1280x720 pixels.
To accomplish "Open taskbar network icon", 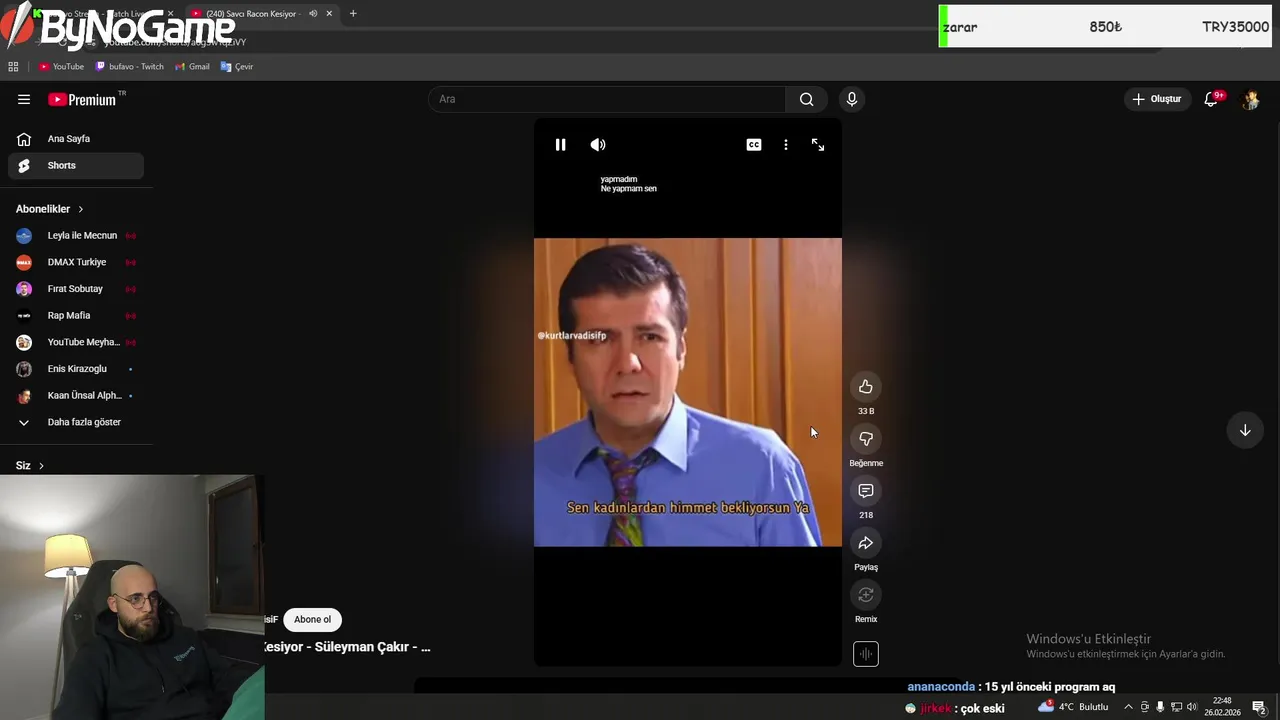I will click(x=1176, y=707).
